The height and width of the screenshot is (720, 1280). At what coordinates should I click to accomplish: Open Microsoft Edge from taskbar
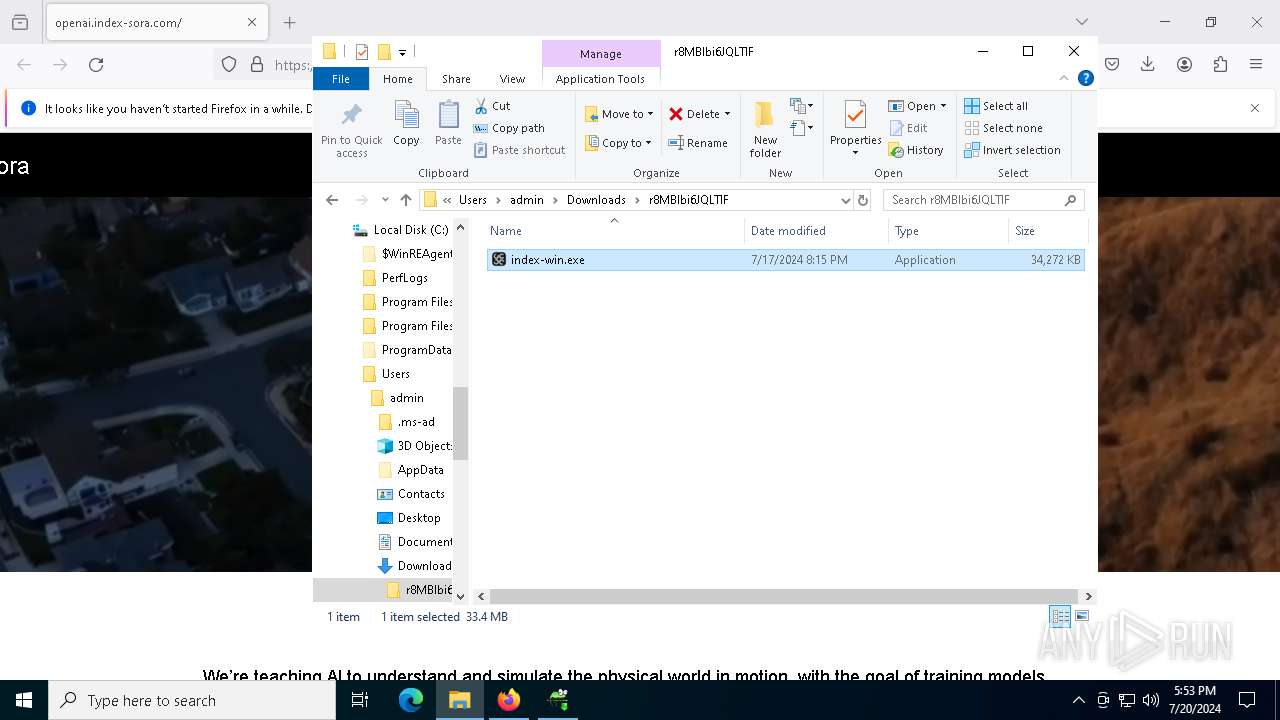tap(411, 700)
